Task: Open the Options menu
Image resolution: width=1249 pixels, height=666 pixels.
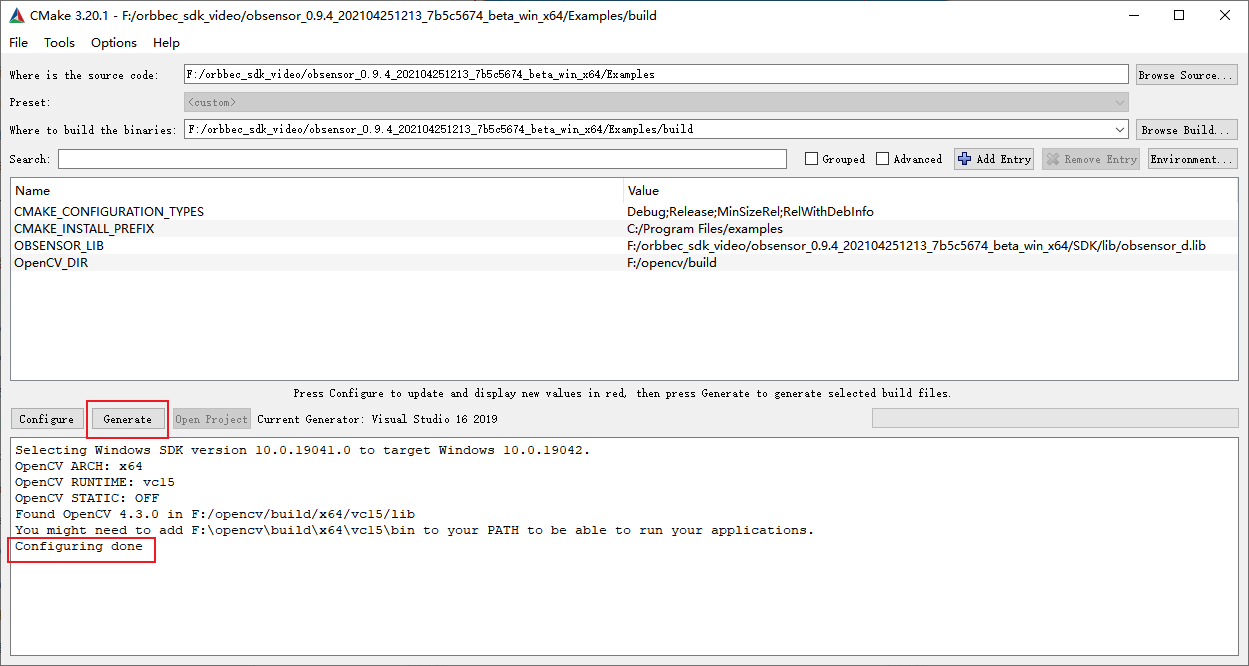Action: click(x=114, y=43)
